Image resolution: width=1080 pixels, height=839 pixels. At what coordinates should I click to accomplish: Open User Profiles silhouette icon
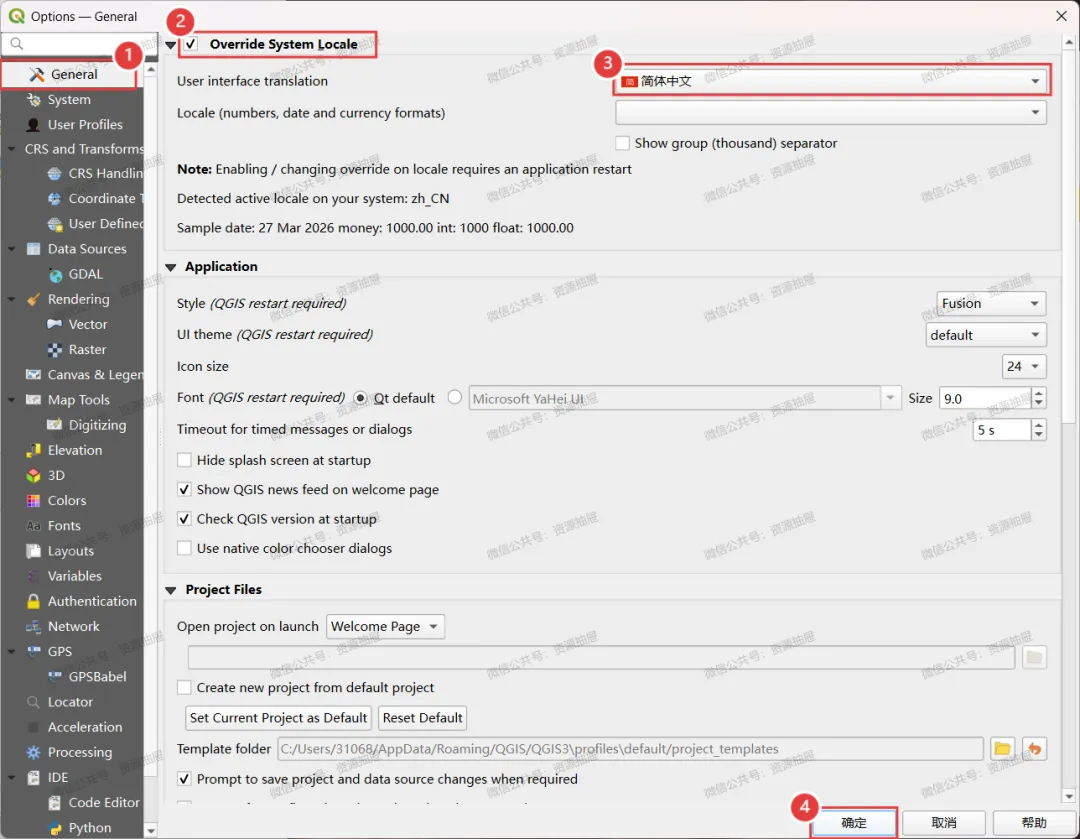[x=33, y=125]
